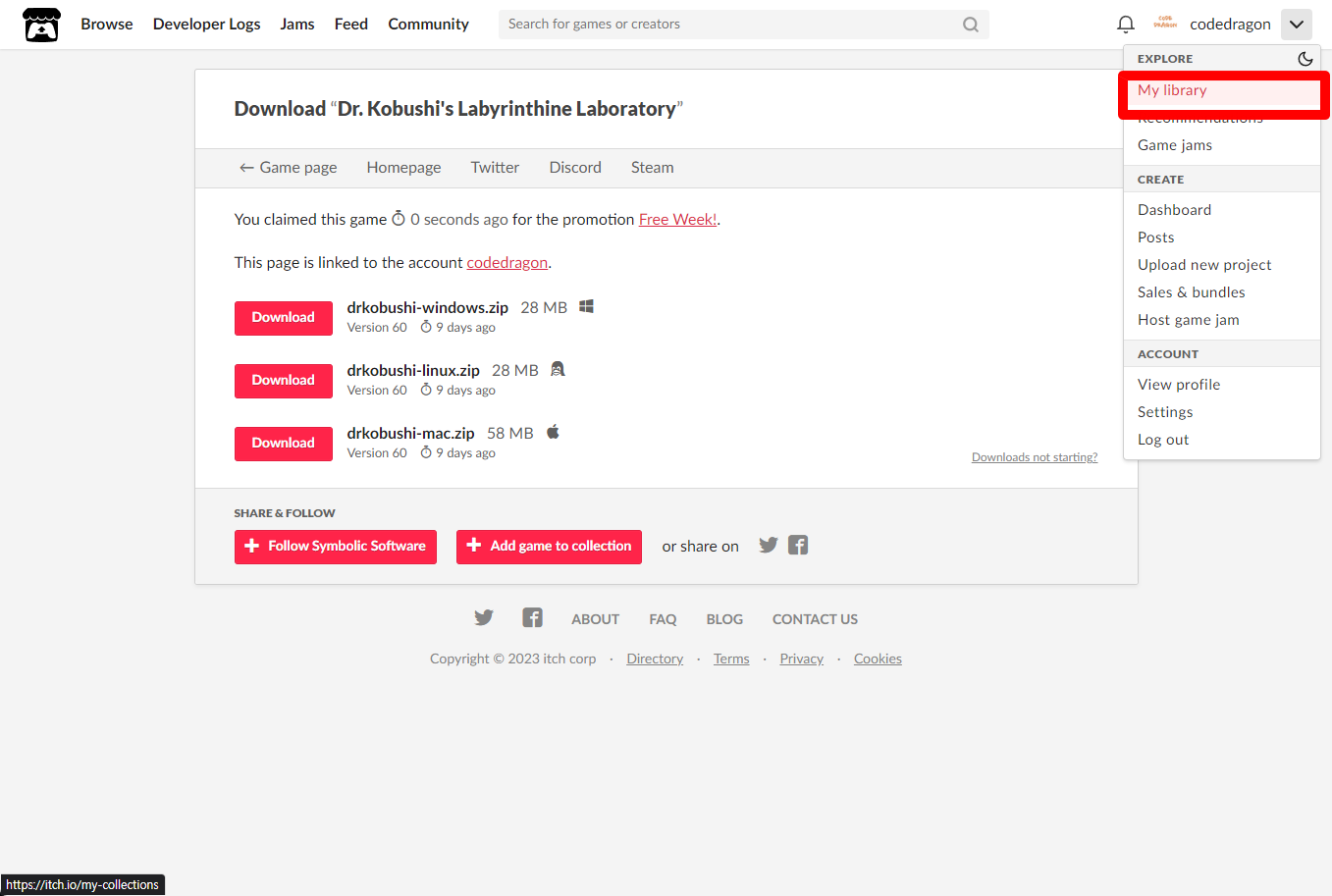Open the game's Twitter tab link
The width and height of the screenshot is (1332, 896).
(495, 168)
